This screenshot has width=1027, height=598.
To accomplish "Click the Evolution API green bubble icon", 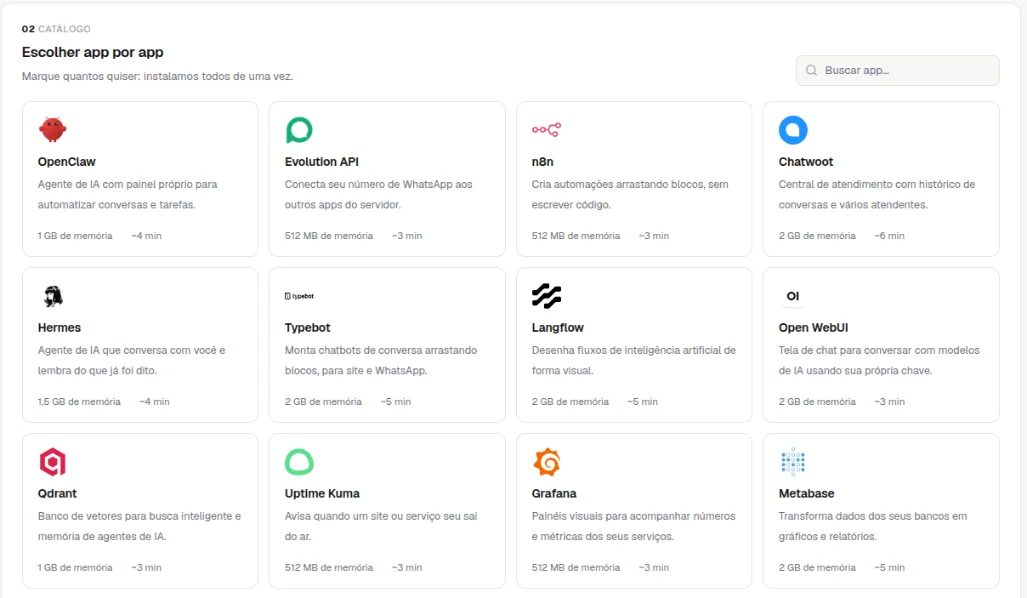I will [299, 130].
